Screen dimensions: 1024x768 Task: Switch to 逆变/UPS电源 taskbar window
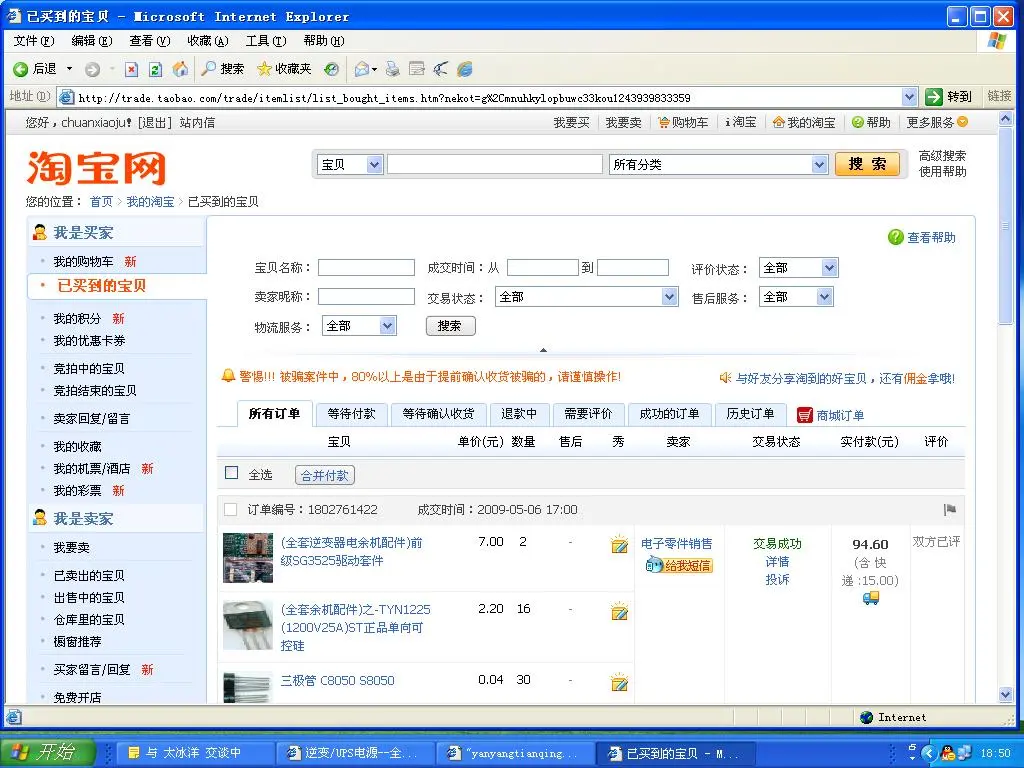pyautogui.click(x=353, y=753)
